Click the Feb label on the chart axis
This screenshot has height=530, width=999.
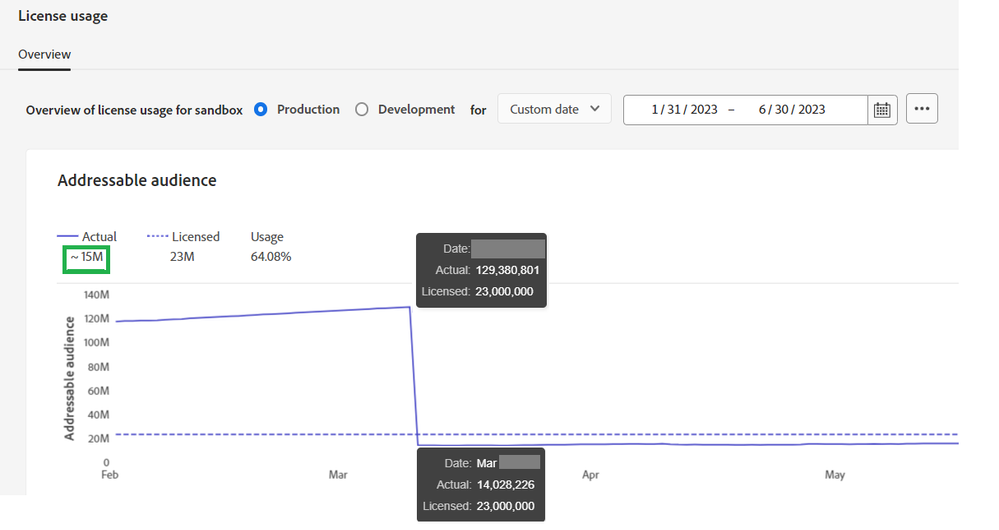tap(110, 475)
